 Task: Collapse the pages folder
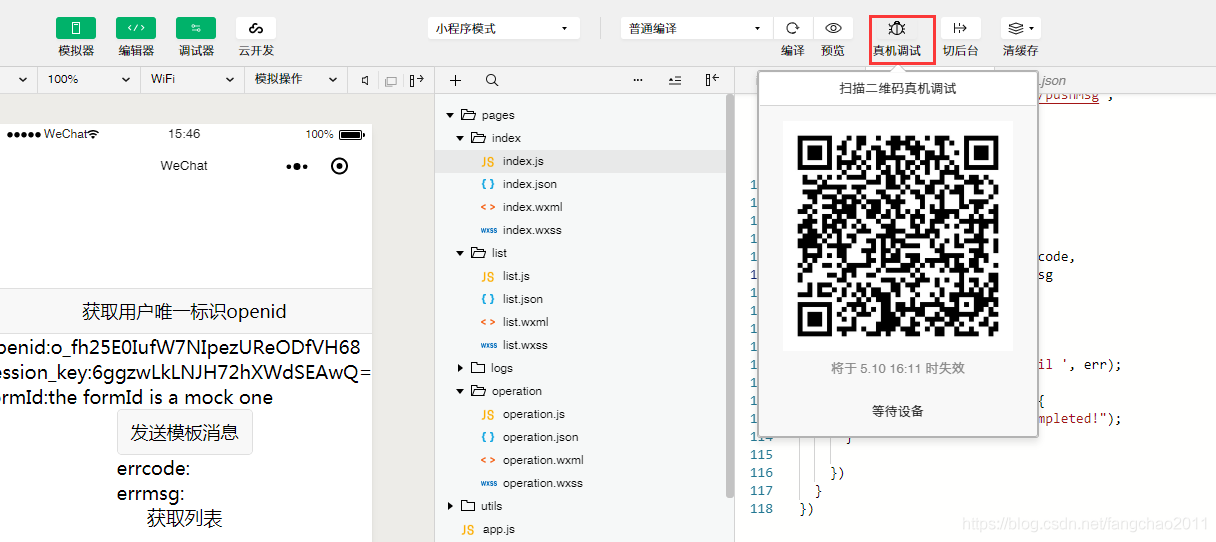(x=450, y=115)
